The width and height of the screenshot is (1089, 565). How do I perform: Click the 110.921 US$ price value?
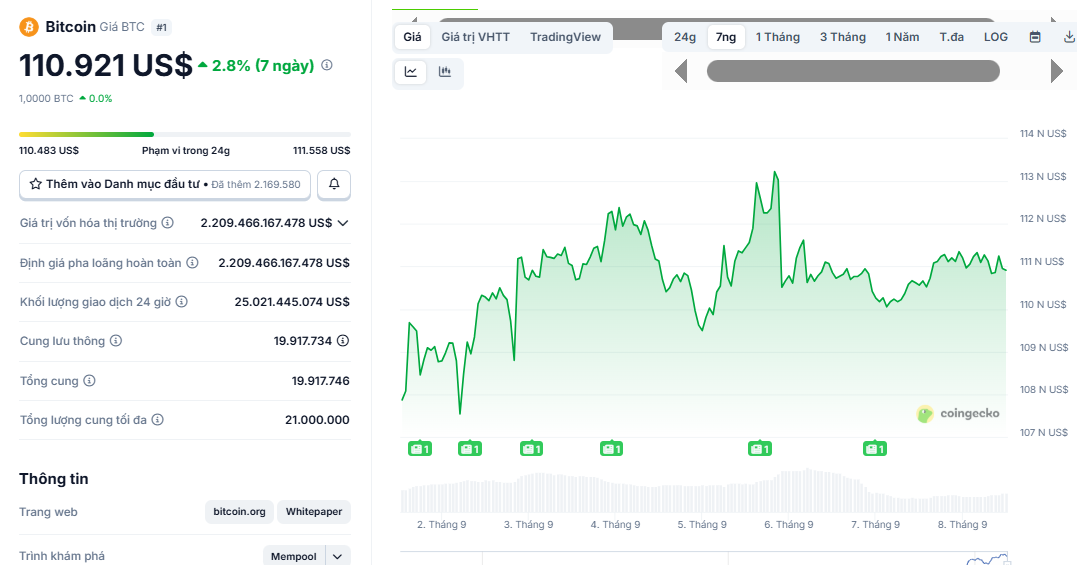click(106, 65)
